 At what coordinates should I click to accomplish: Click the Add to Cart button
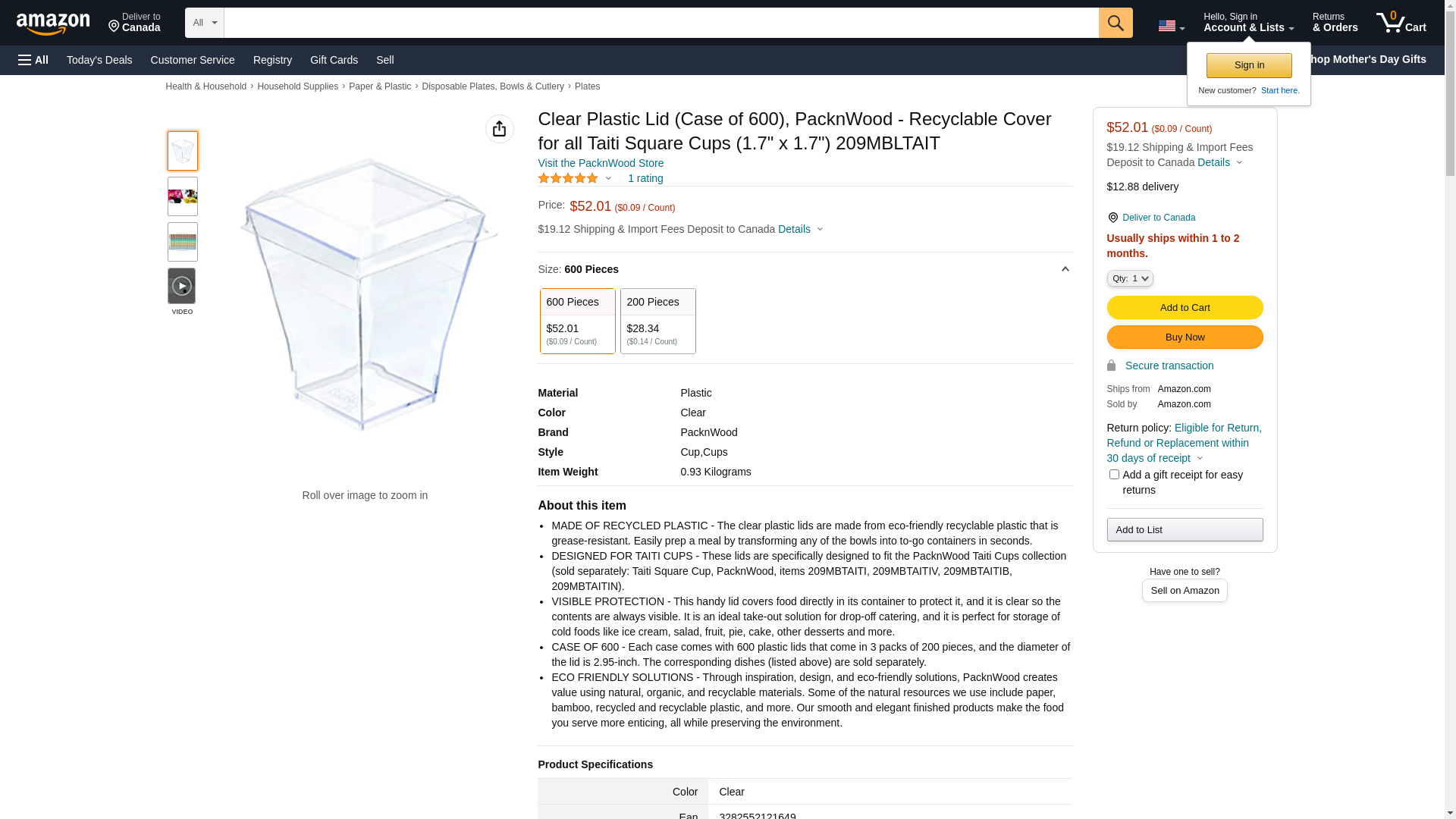click(1184, 308)
